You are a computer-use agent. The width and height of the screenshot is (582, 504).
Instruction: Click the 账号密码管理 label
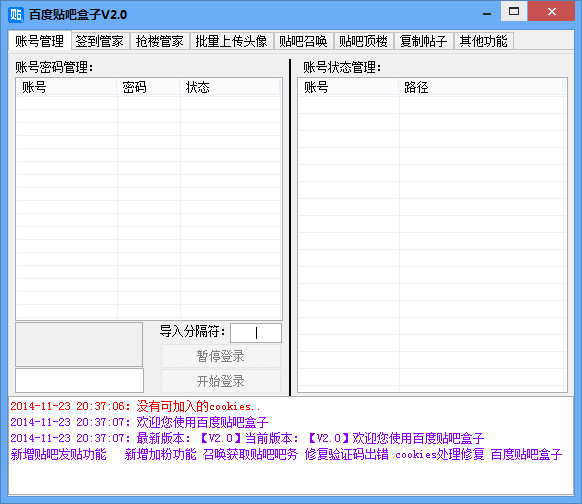click(54, 68)
